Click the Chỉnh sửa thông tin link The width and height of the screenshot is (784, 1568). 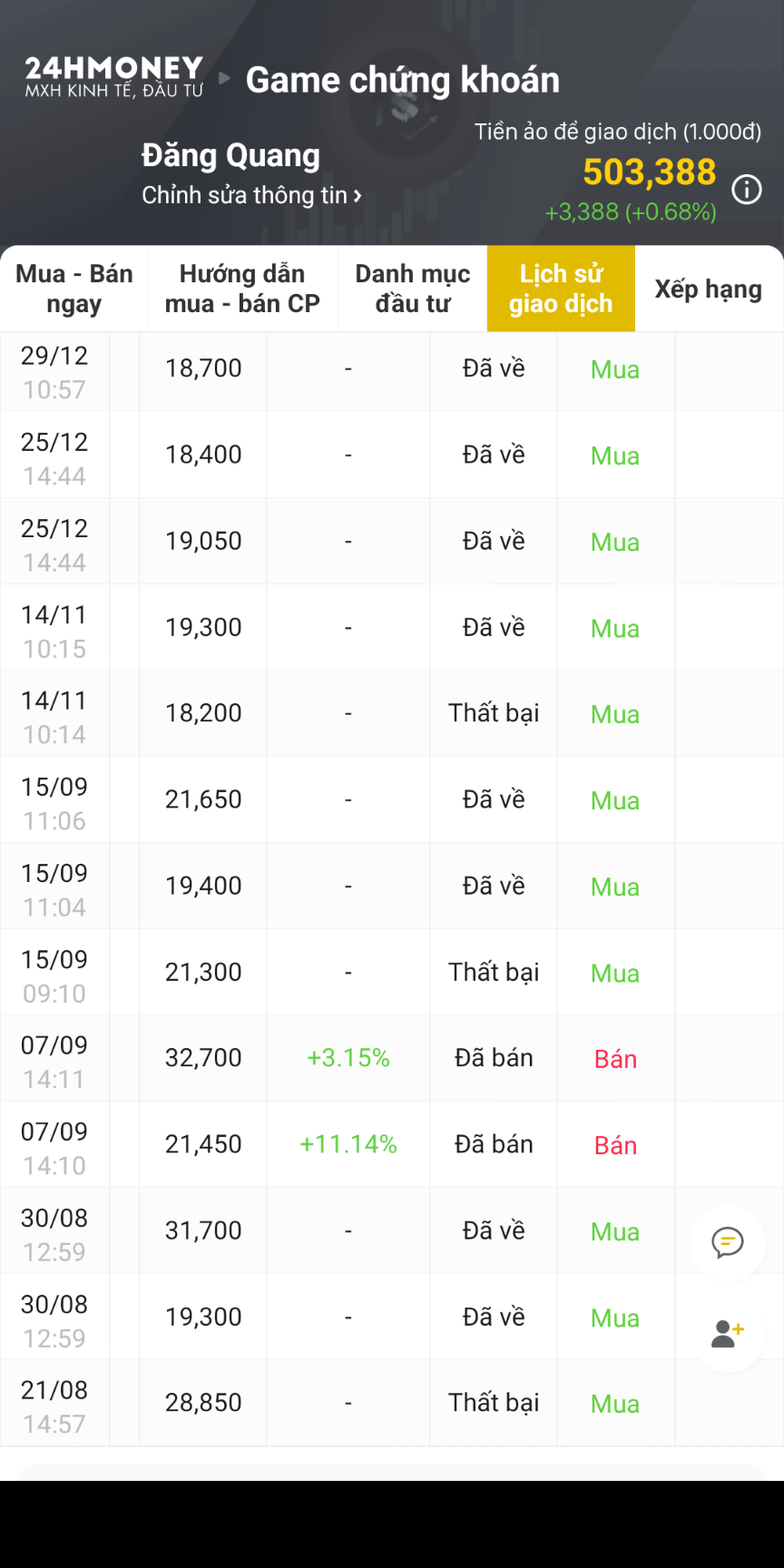point(245,195)
